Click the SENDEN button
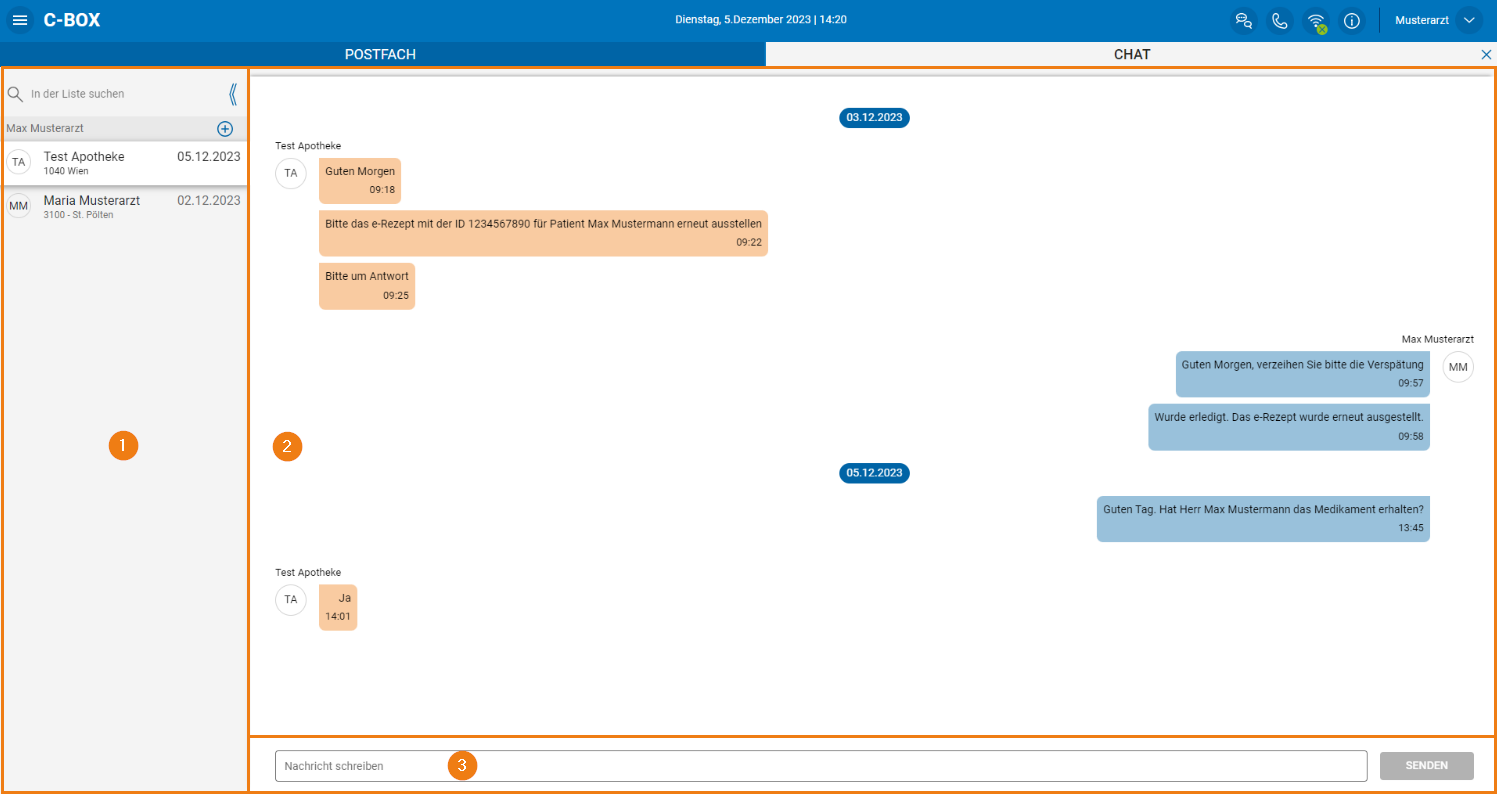 1427,766
